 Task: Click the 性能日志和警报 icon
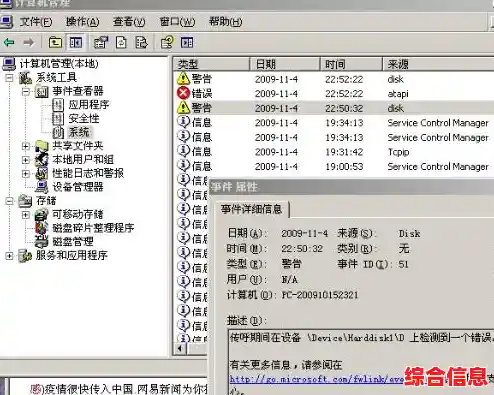[x=42, y=173]
